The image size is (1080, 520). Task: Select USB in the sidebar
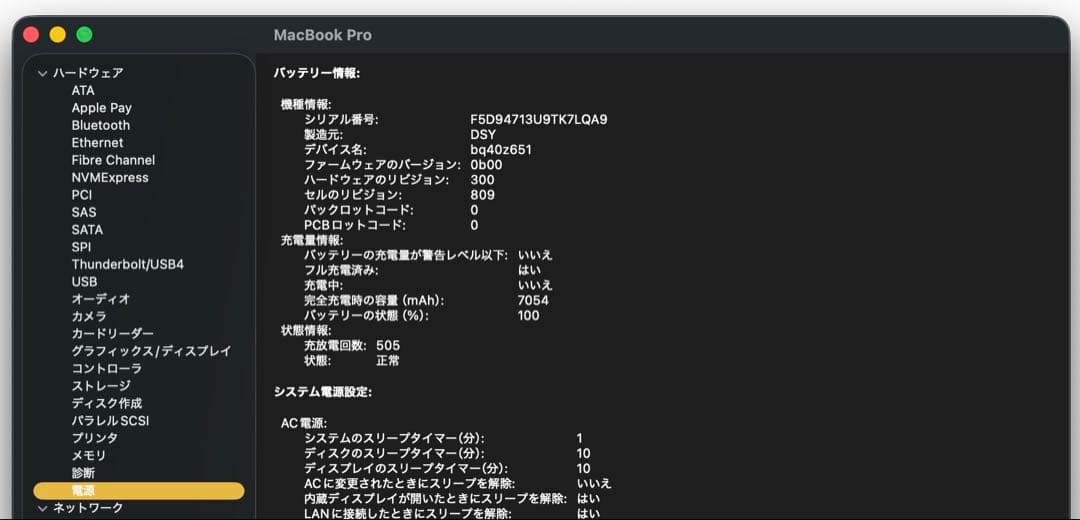pos(84,282)
